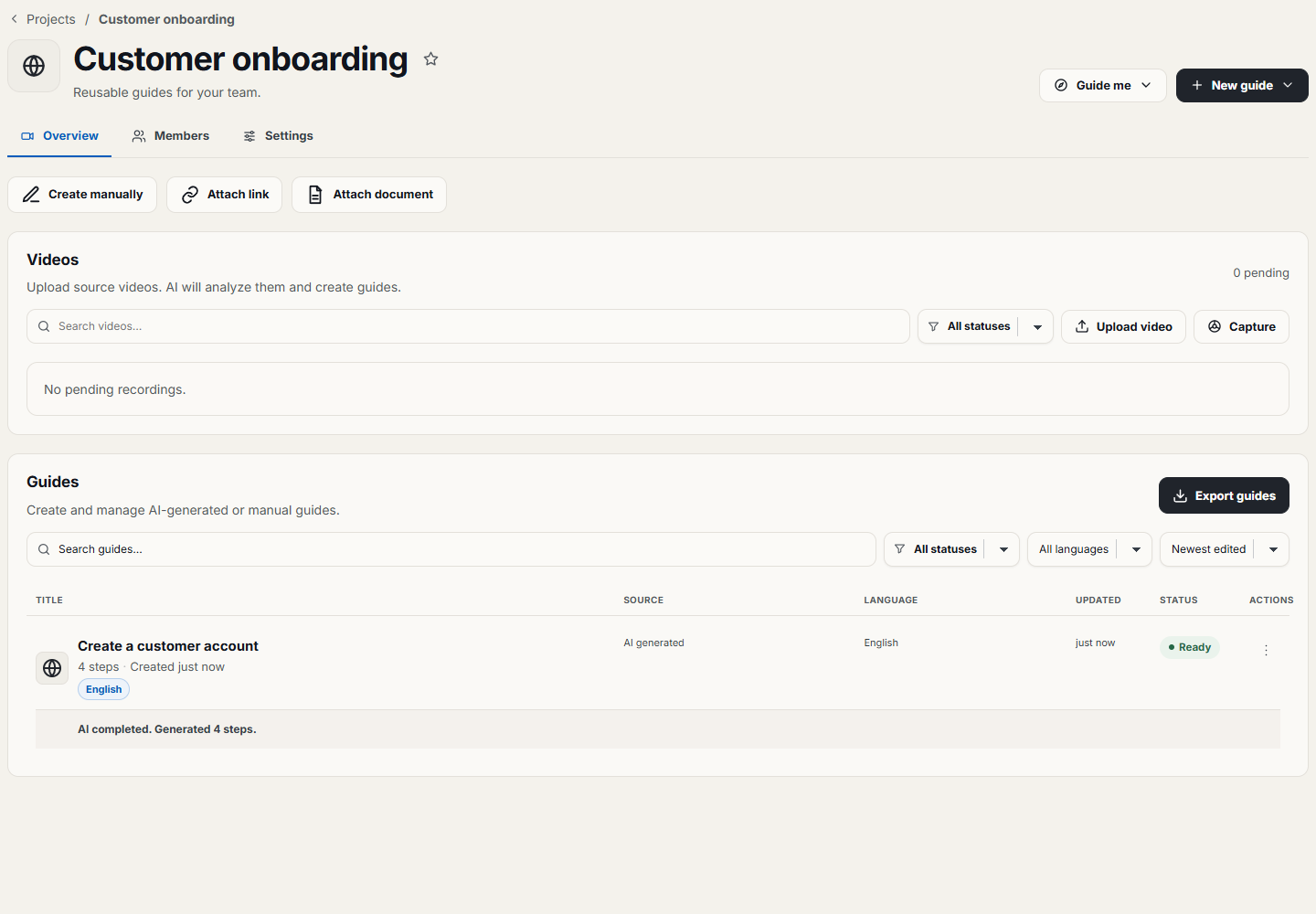The width and height of the screenshot is (1316, 914).
Task: Click the English cell in the Language column
Action: (x=881, y=643)
